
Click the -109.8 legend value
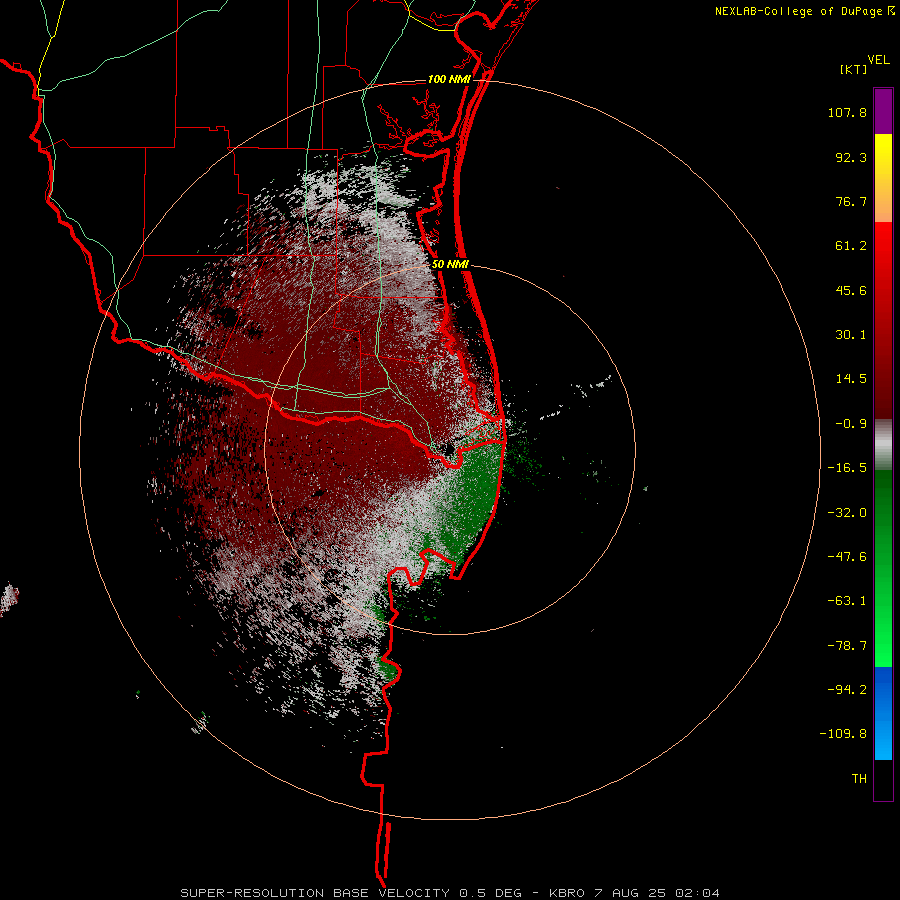pos(843,734)
